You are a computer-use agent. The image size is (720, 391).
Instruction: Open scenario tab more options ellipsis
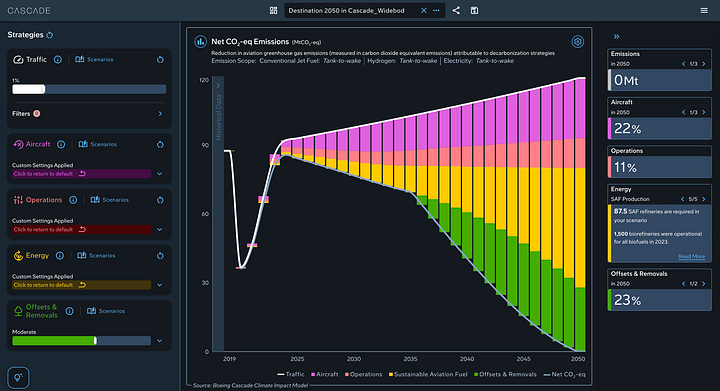tap(436, 11)
